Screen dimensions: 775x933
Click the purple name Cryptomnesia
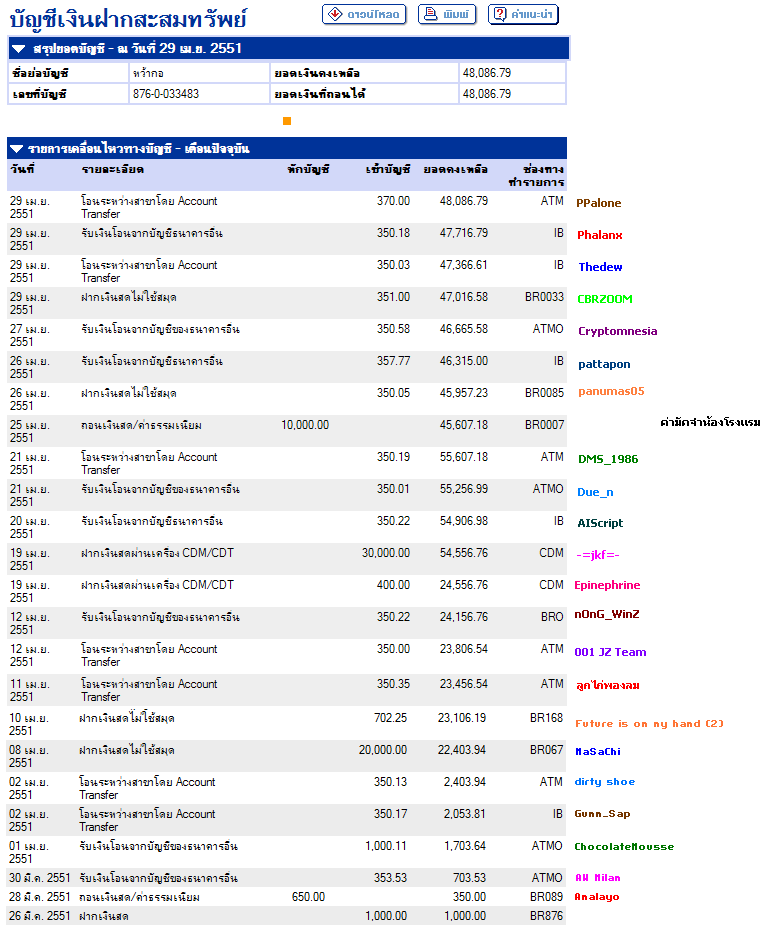(617, 331)
